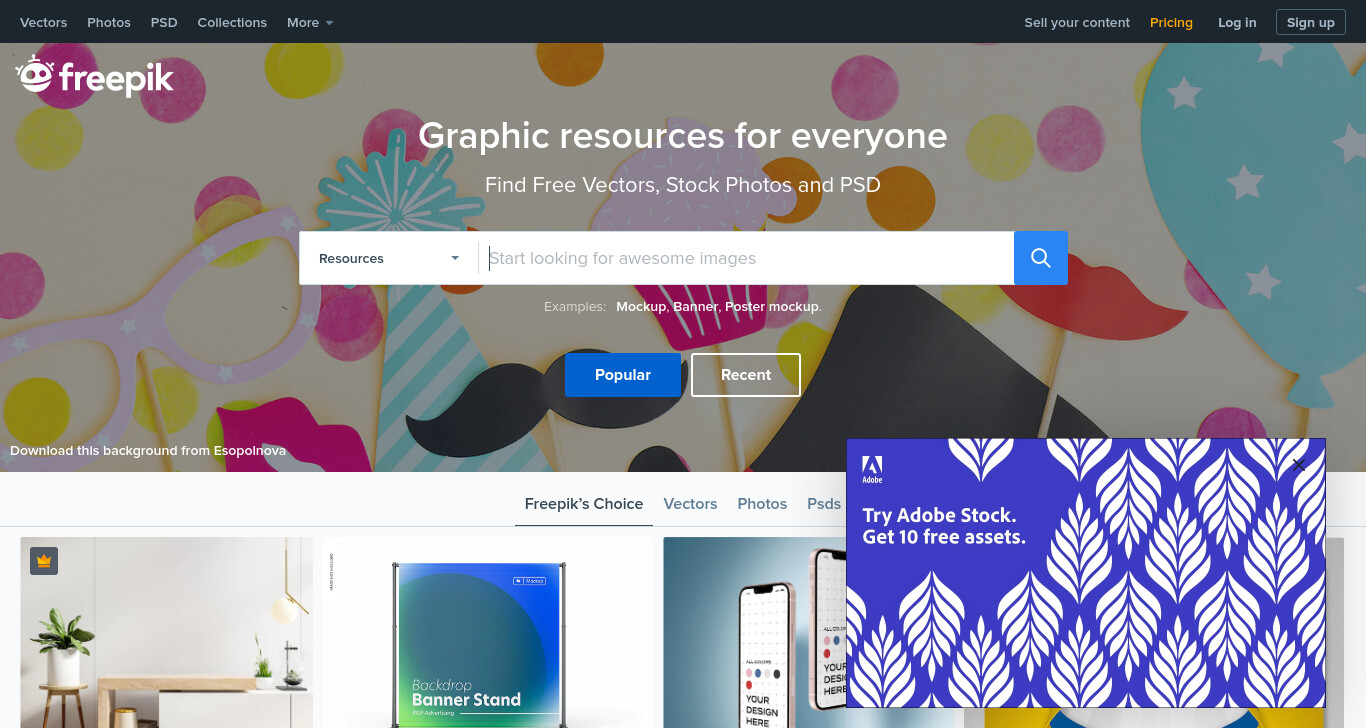Open the Backdrop Banner Stand thumbnail
1366x728 pixels.
click(488, 633)
